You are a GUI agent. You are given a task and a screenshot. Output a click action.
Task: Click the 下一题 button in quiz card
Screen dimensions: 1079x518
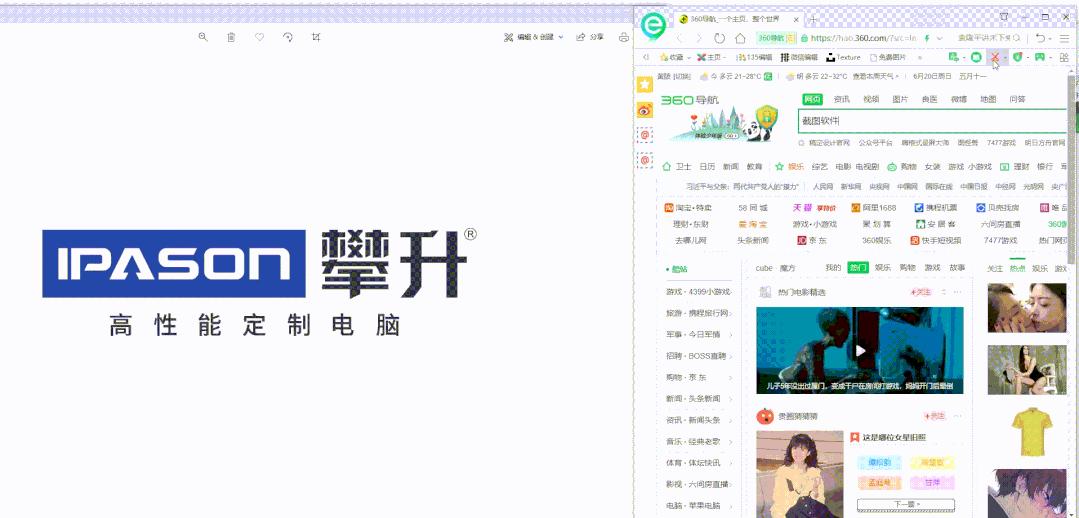pos(906,505)
